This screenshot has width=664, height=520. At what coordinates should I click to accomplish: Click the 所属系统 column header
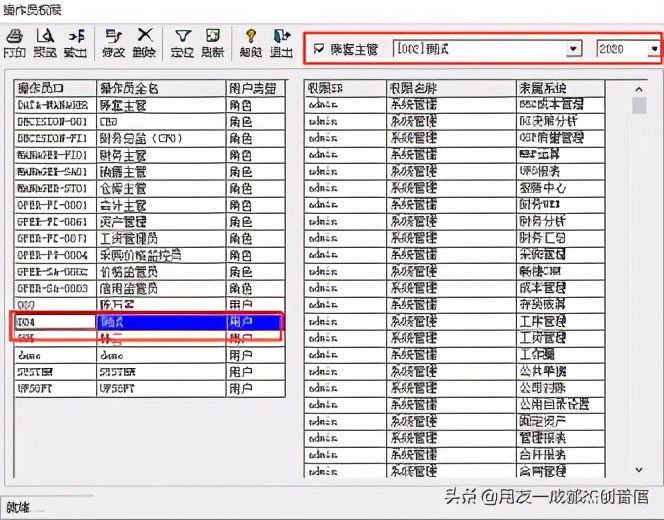[x=561, y=88]
